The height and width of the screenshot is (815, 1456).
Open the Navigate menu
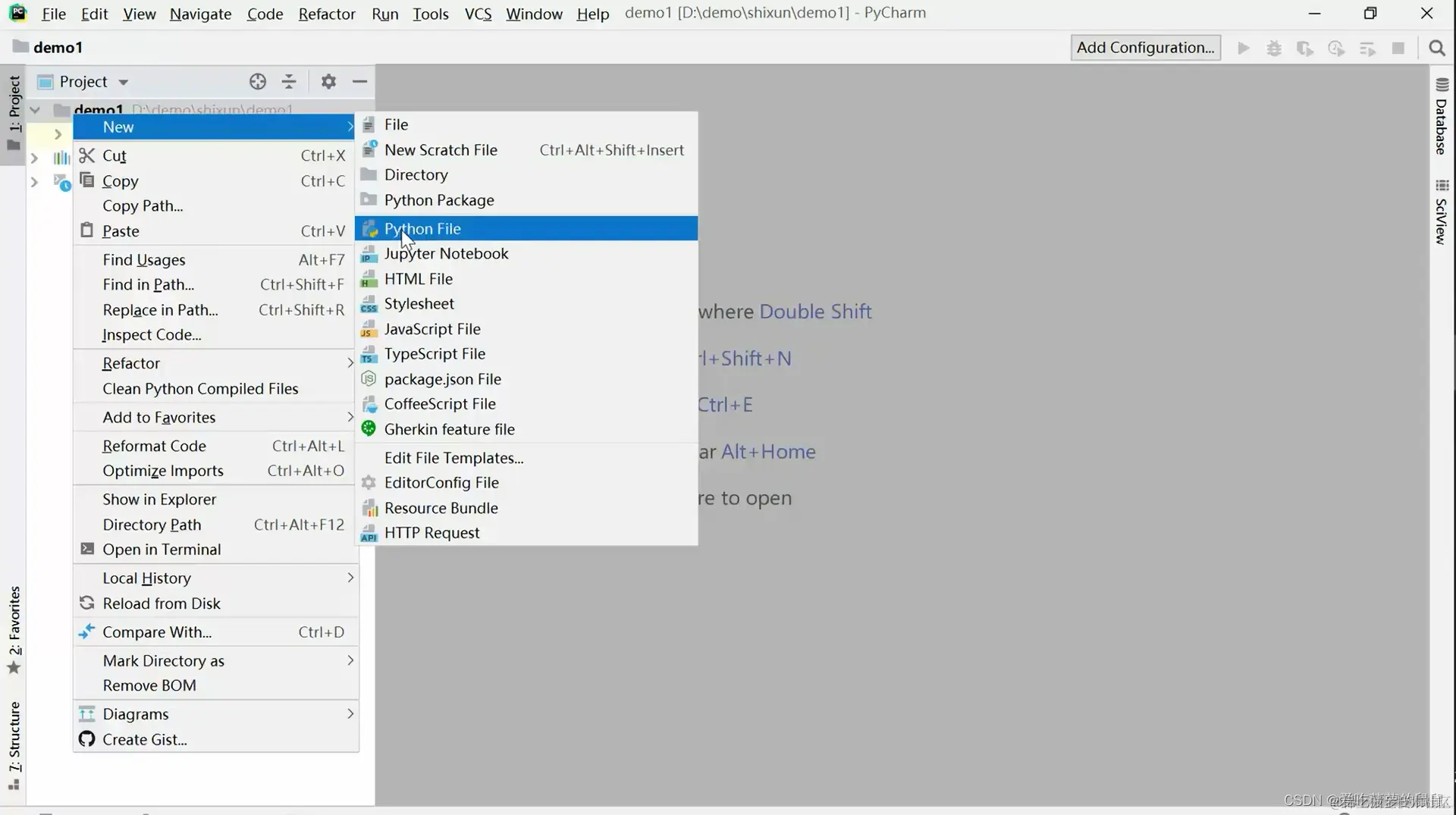point(200,14)
